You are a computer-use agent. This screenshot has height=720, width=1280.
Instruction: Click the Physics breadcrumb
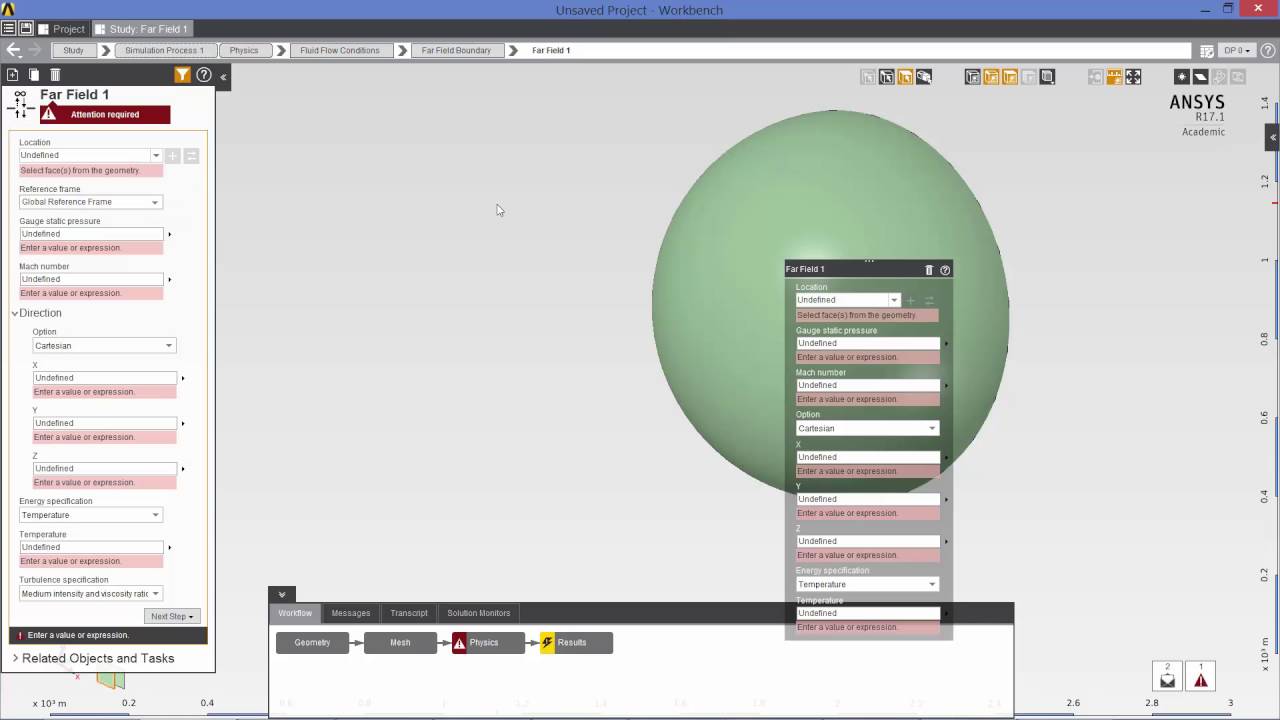click(244, 50)
